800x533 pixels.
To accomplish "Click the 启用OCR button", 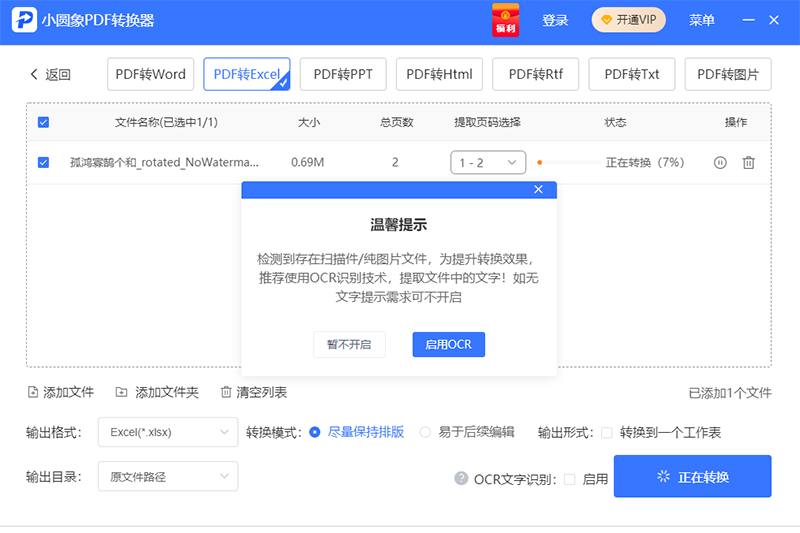I will click(x=448, y=344).
